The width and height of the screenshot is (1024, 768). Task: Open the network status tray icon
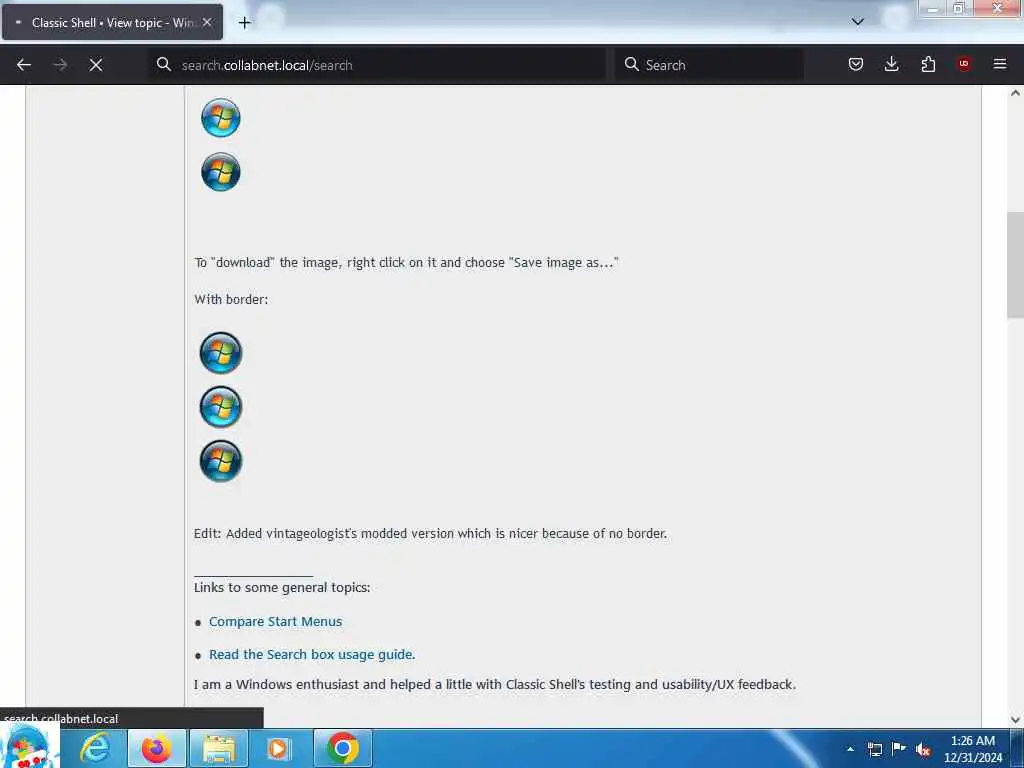pos(874,749)
